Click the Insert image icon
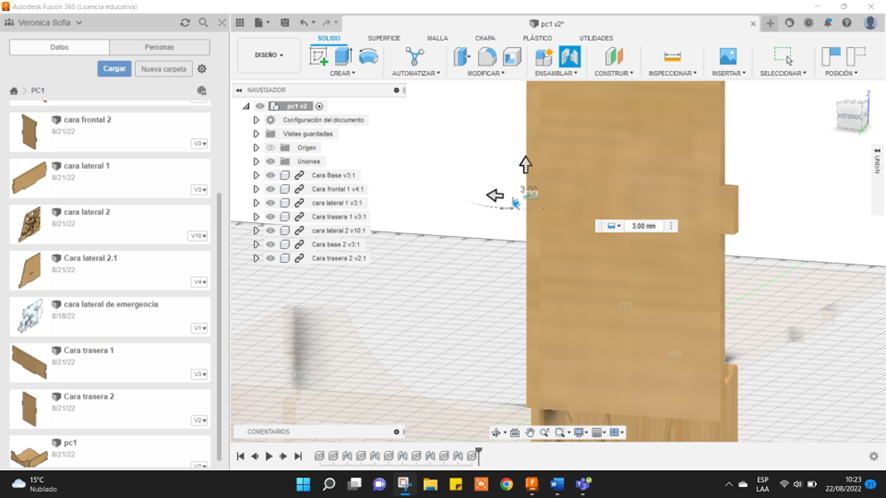Screen dimensions: 886x498 [x=728, y=57]
